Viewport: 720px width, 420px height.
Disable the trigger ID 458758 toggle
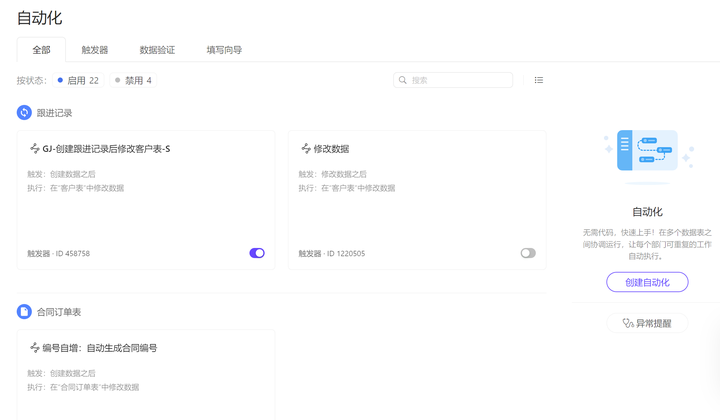pos(257,253)
